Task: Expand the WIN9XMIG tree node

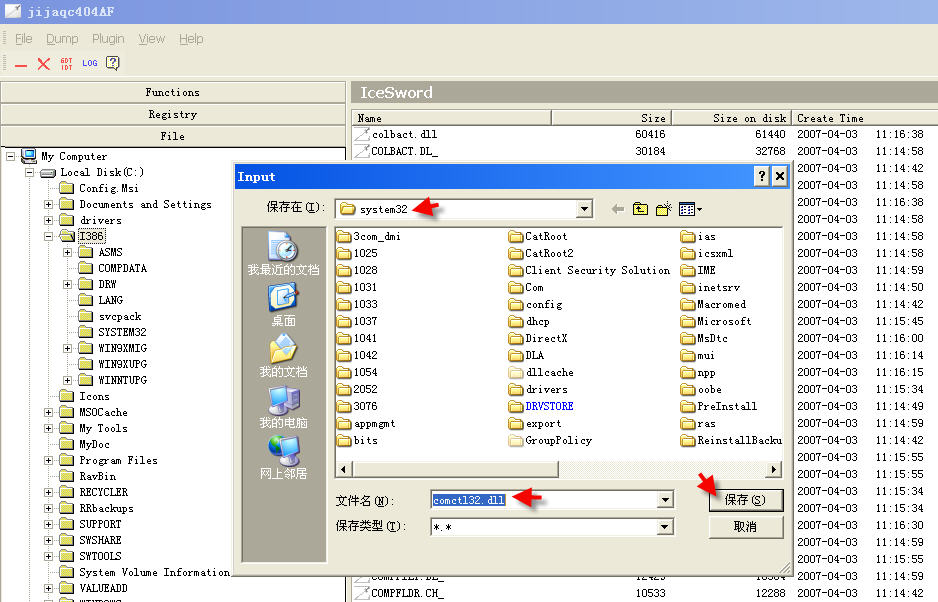Action: pos(68,348)
